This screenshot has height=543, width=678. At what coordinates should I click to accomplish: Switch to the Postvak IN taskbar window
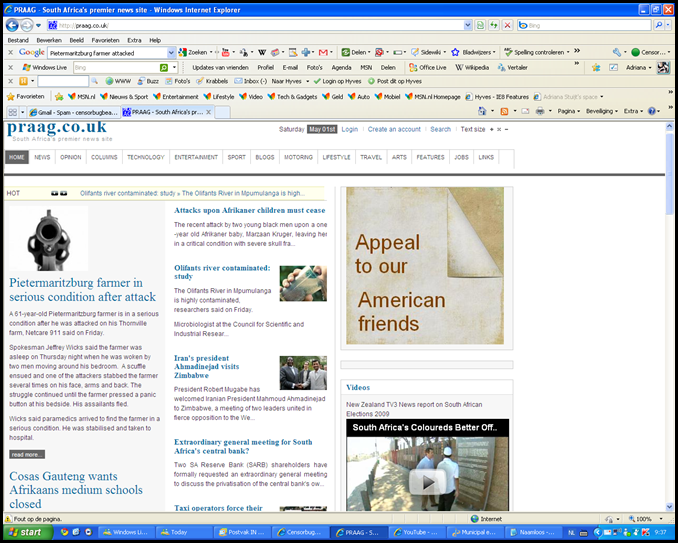pyautogui.click(x=242, y=532)
